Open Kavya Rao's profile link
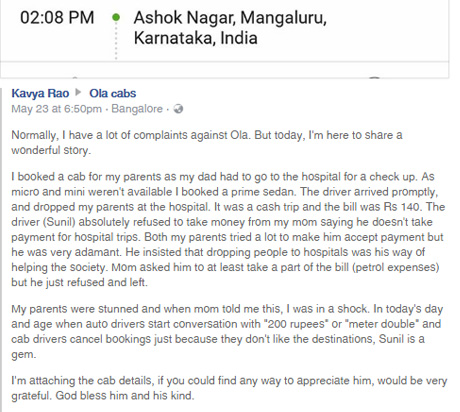 tap(40, 93)
